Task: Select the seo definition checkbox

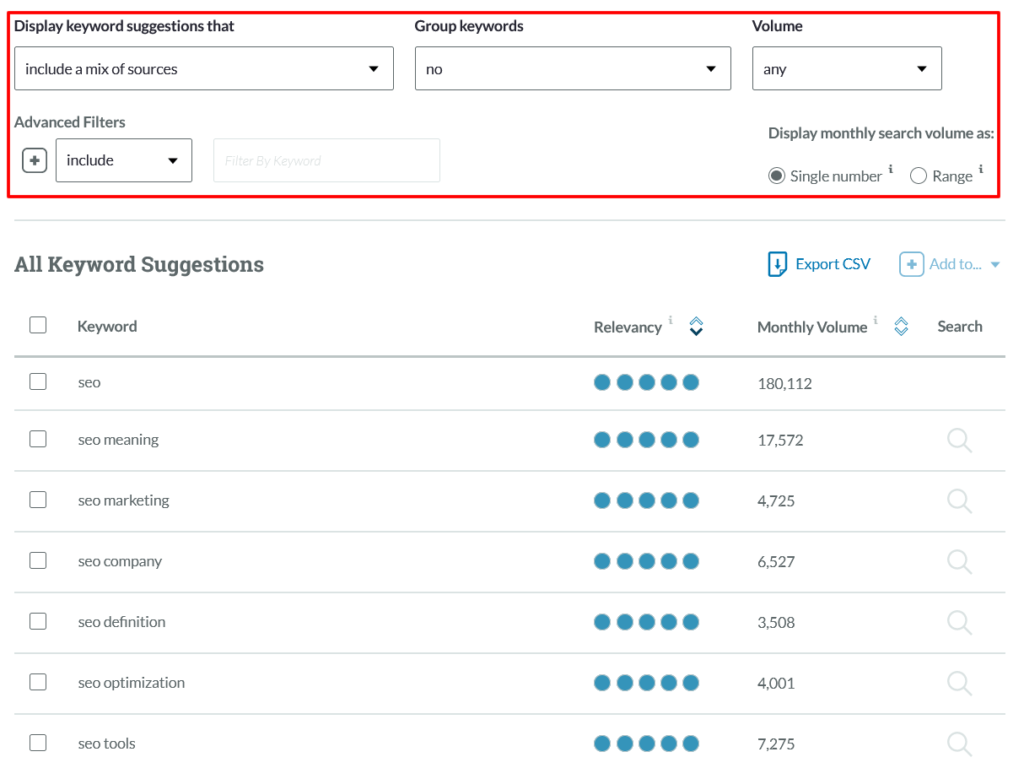Action: pyautogui.click(x=38, y=621)
